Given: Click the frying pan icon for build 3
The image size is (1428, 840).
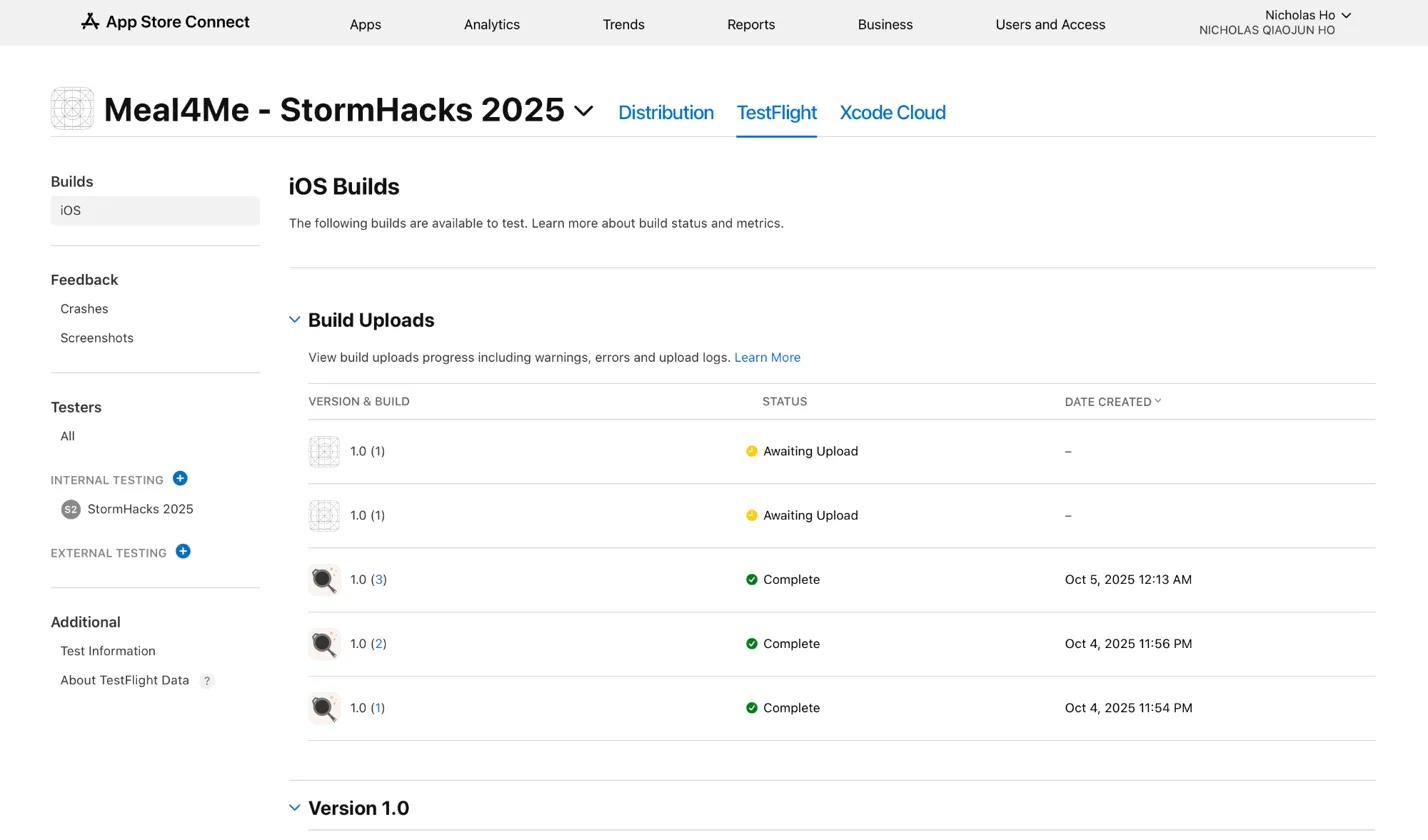Looking at the screenshot, I should click(324, 580).
